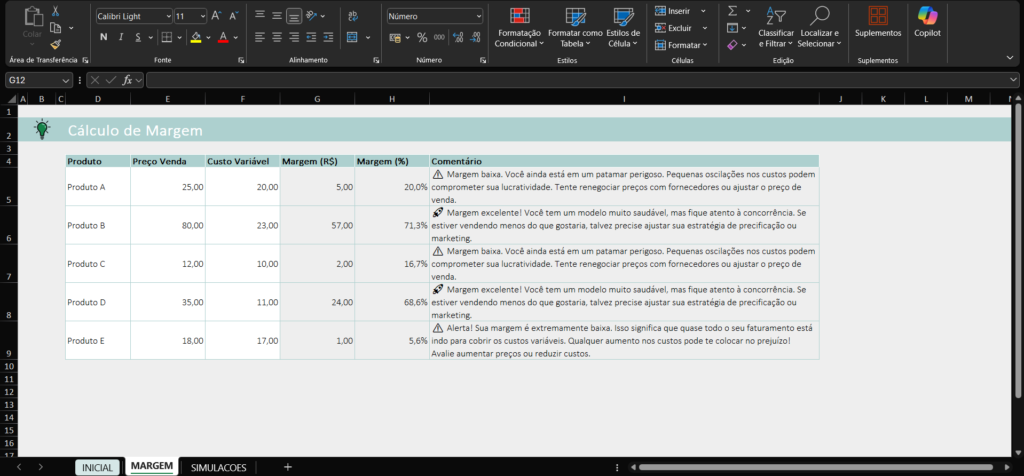1024x476 pixels.
Task: Switch to the SIMULACOES sheet tab
Action: pyautogui.click(x=218, y=467)
